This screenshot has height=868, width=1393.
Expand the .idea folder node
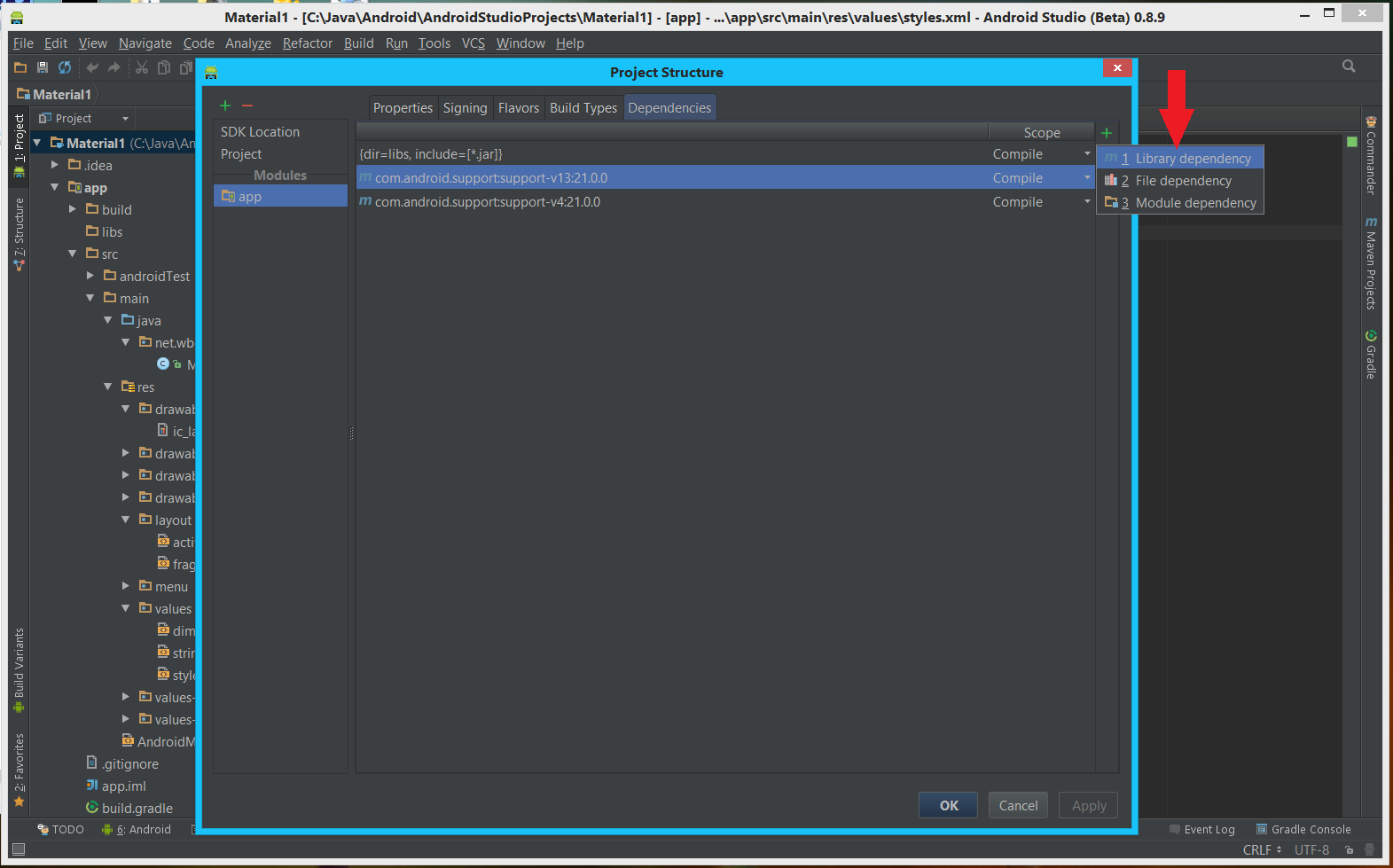tap(55, 165)
